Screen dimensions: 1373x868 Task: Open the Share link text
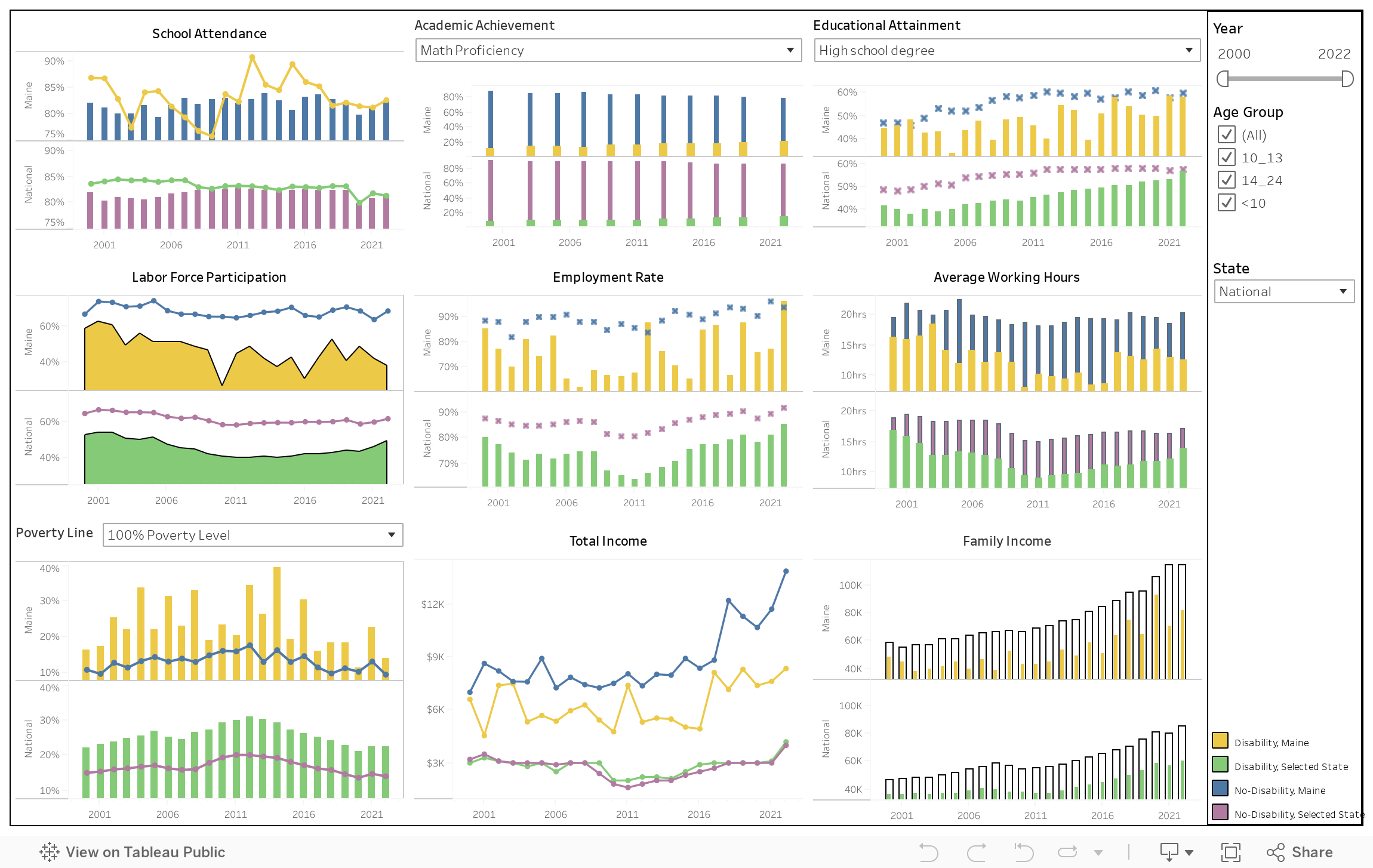[x=1312, y=852]
